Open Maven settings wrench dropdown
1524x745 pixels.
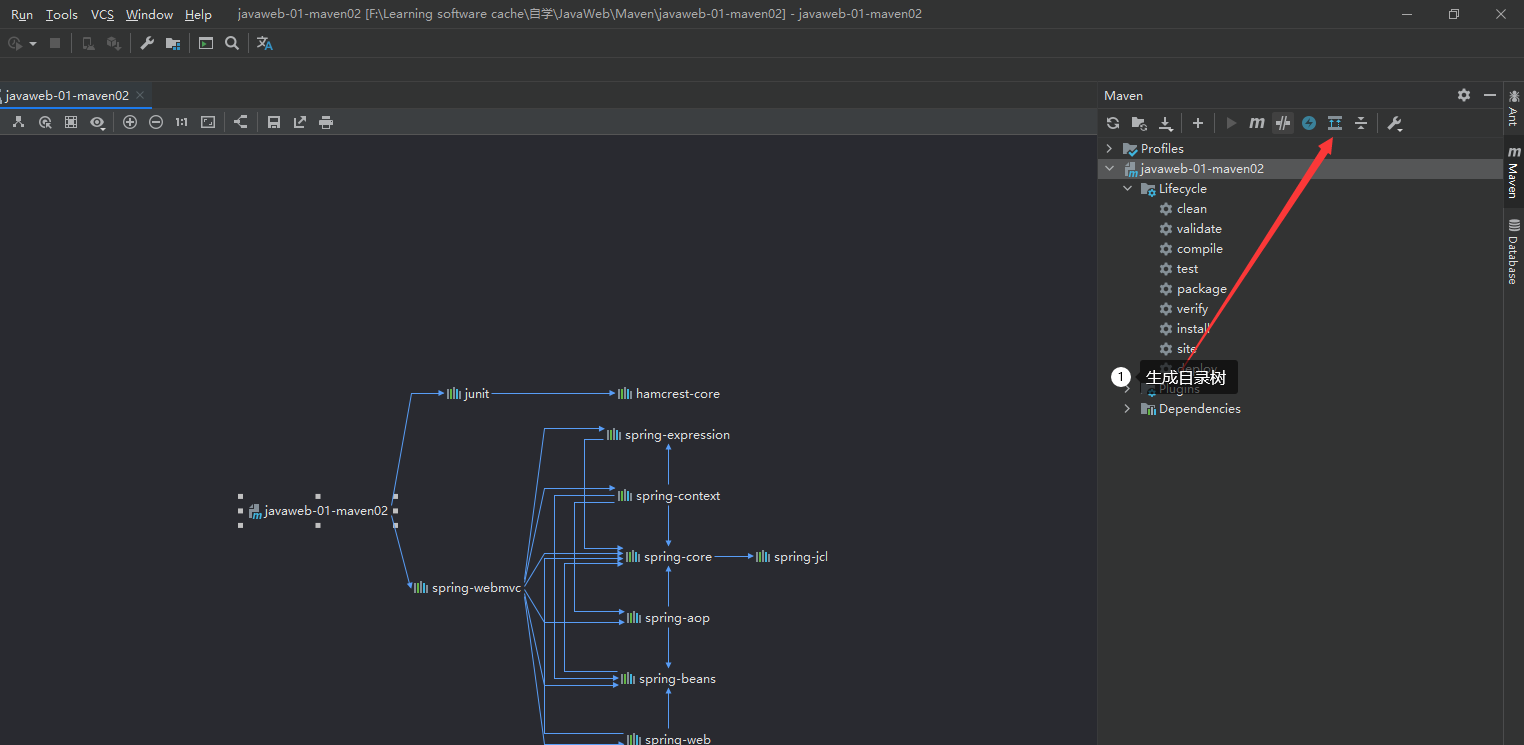[1395, 123]
